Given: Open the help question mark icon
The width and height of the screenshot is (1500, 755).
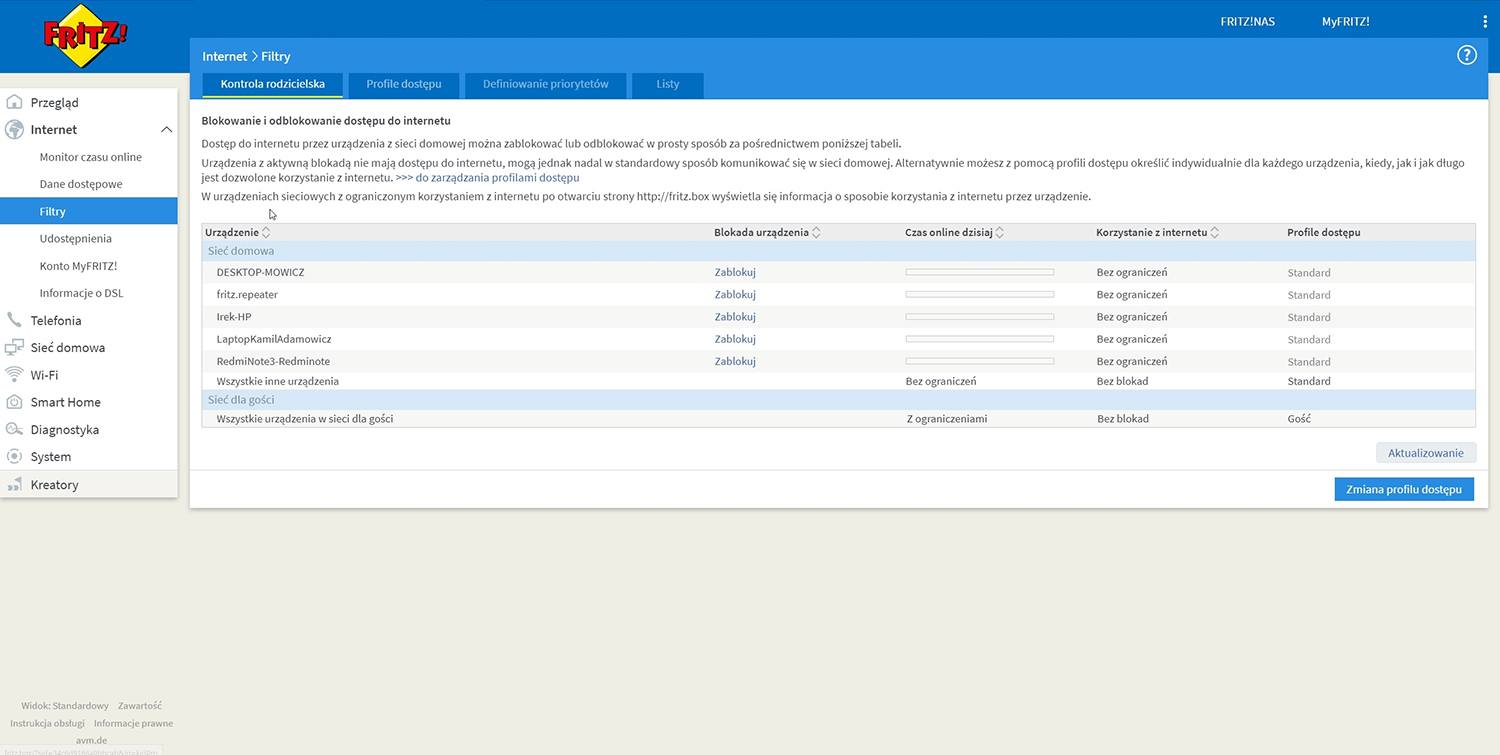Looking at the screenshot, I should 1466,56.
